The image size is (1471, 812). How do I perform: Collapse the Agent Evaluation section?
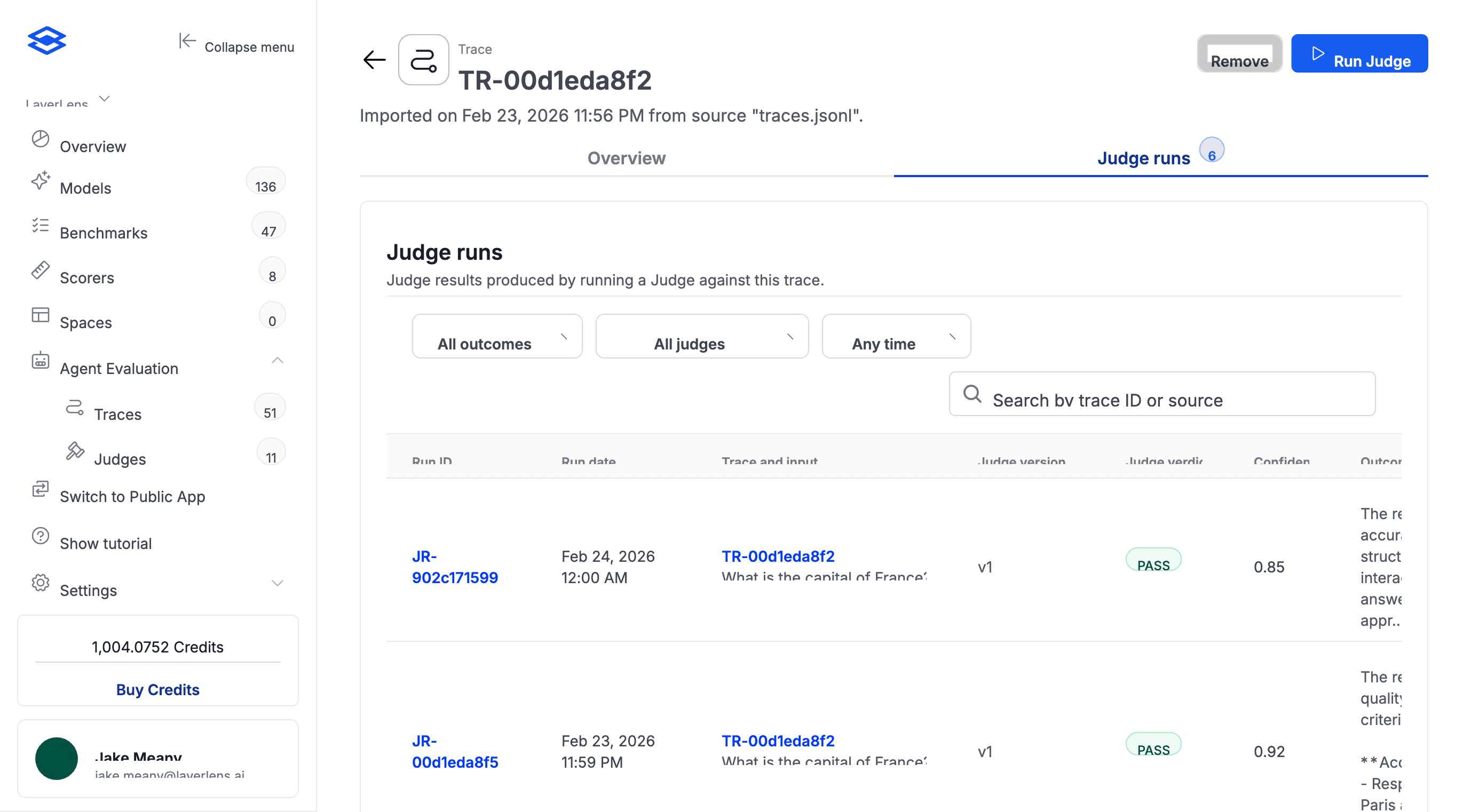coord(277,361)
